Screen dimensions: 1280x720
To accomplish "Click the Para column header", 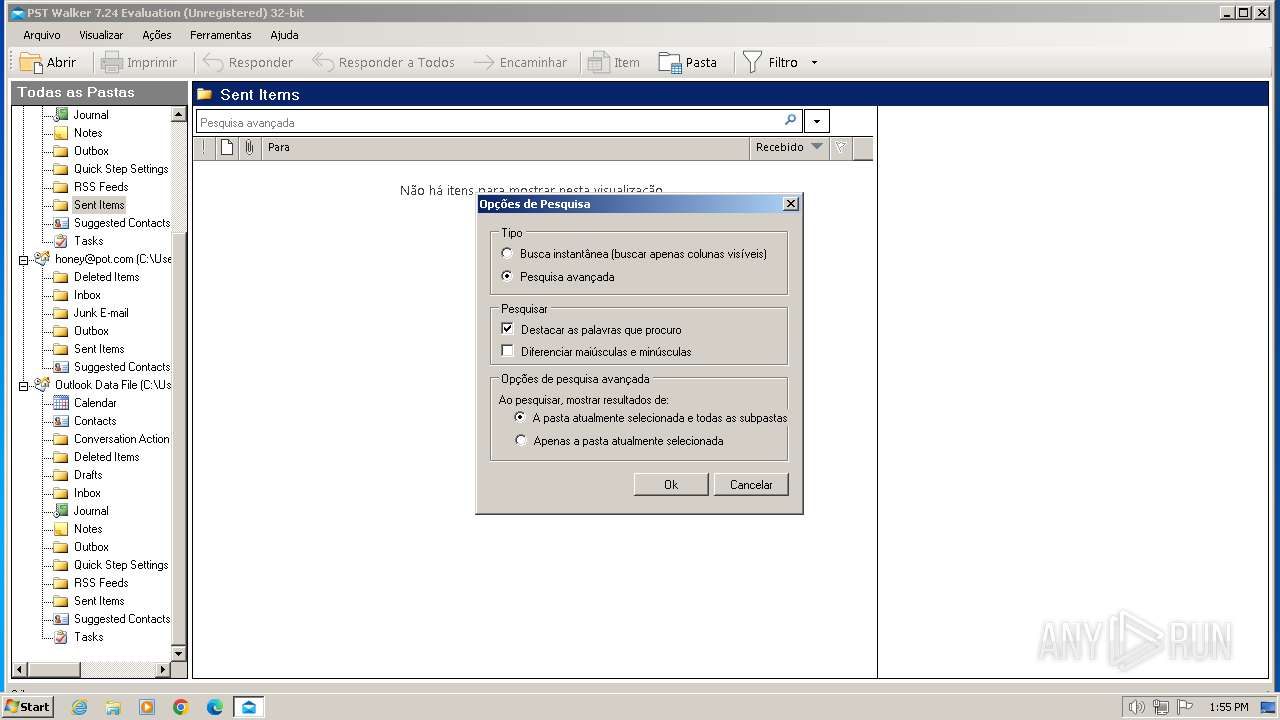I will click(505, 147).
